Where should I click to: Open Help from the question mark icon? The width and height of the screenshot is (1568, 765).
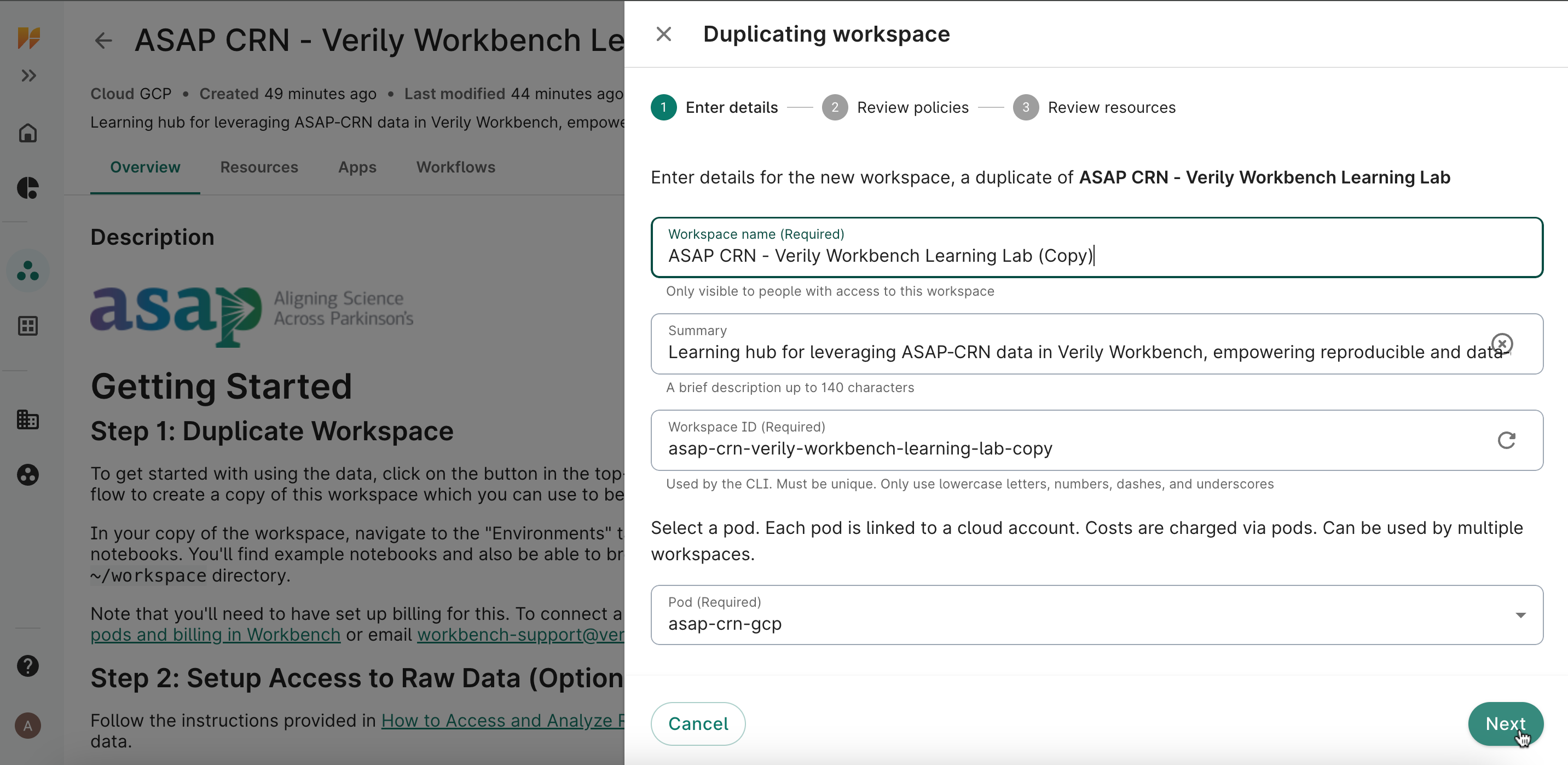(27, 666)
